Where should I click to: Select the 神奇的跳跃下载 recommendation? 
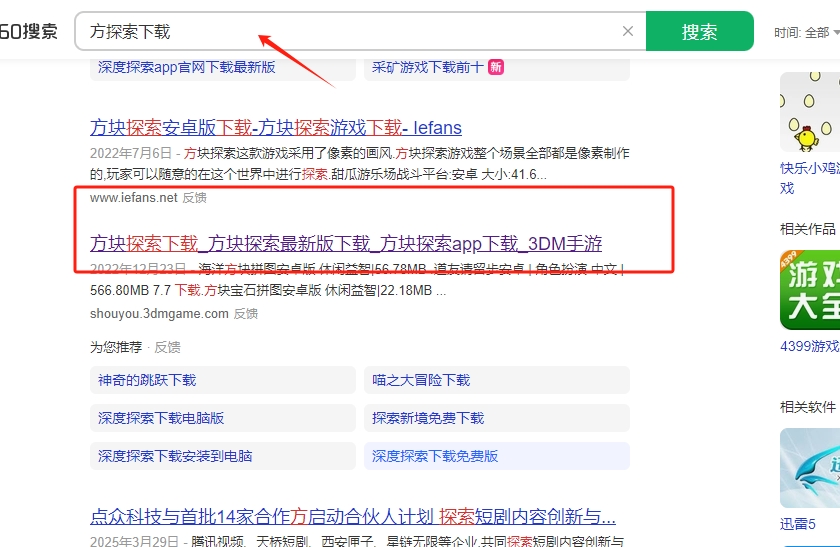(147, 380)
